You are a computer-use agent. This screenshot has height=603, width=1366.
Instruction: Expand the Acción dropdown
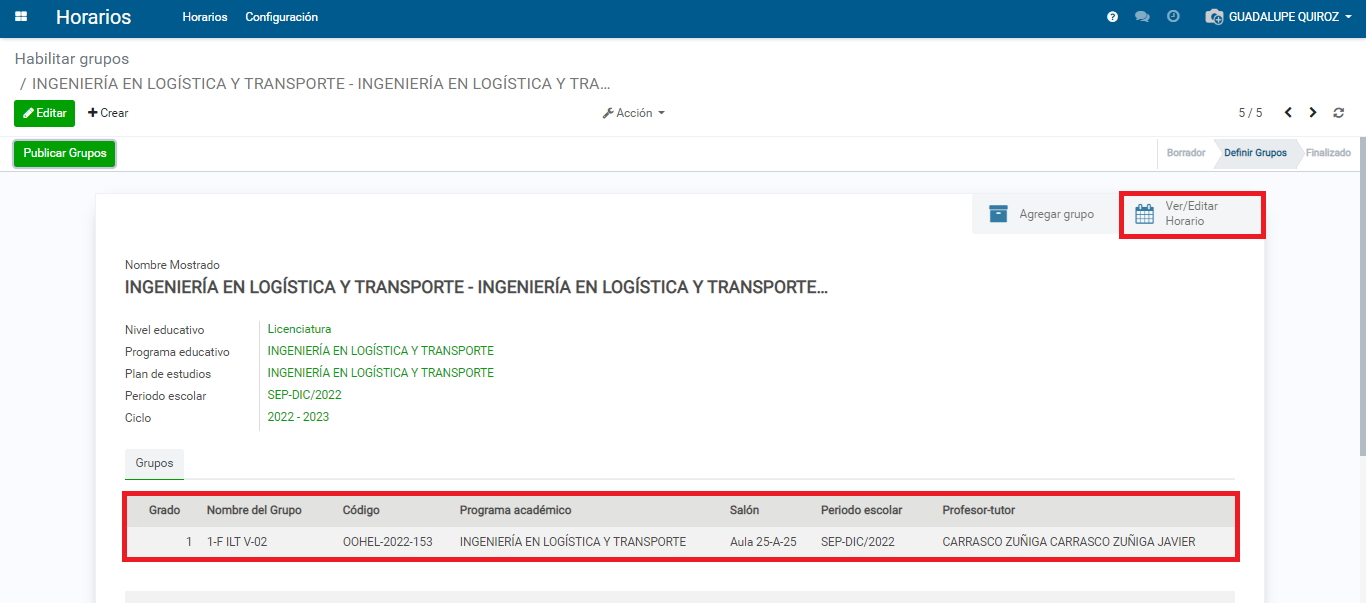(x=633, y=113)
